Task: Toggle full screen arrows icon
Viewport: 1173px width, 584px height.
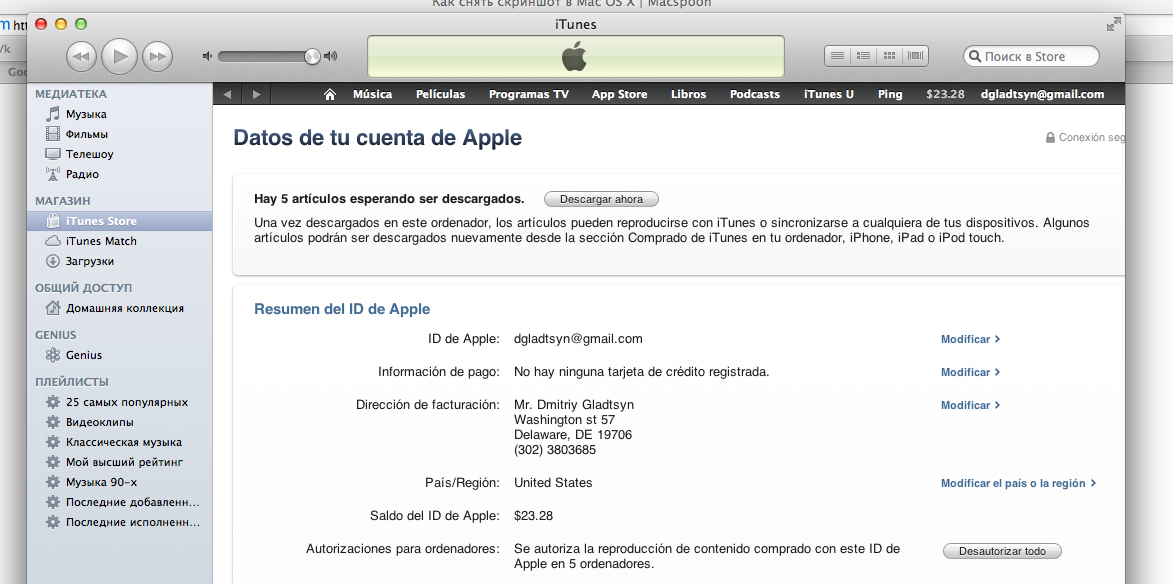Action: point(1114,24)
